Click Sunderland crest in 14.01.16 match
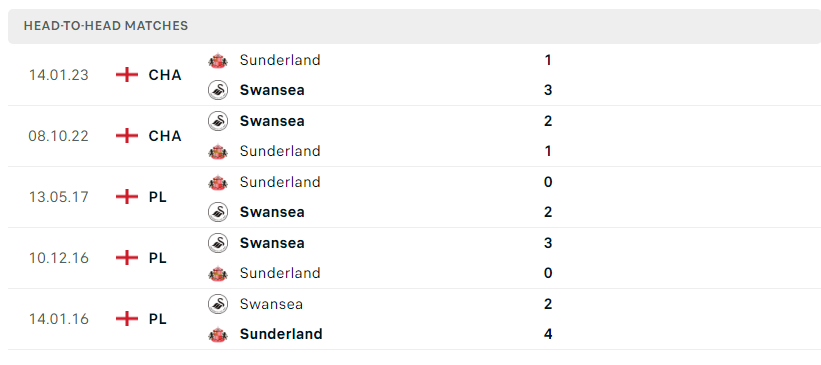 (218, 334)
